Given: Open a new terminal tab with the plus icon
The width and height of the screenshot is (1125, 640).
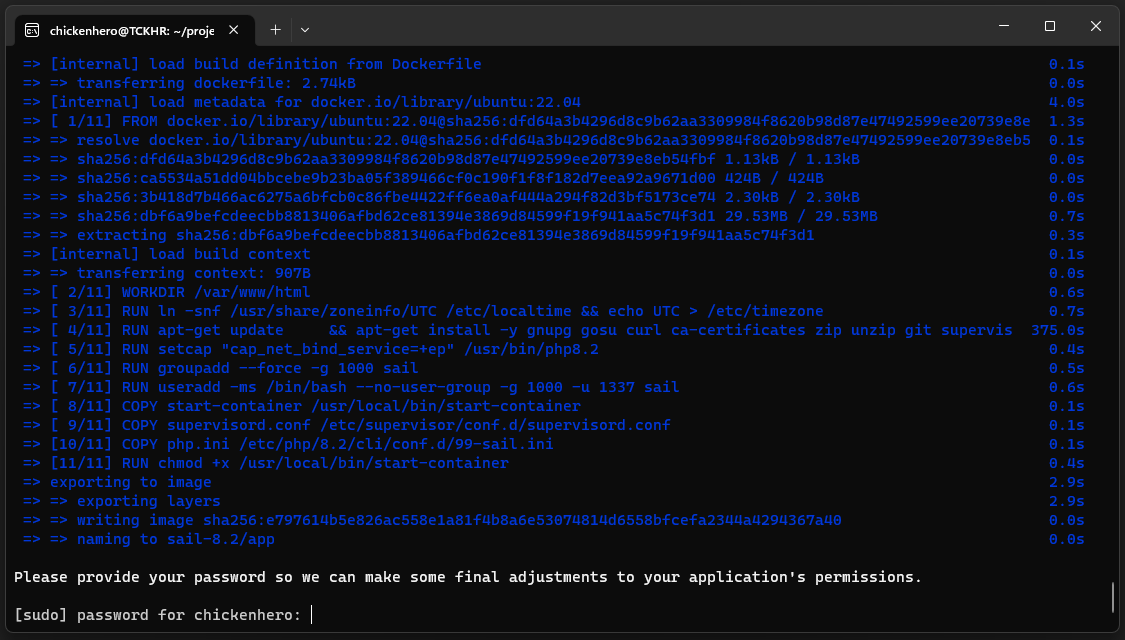Looking at the screenshot, I should pyautogui.click(x=275, y=29).
